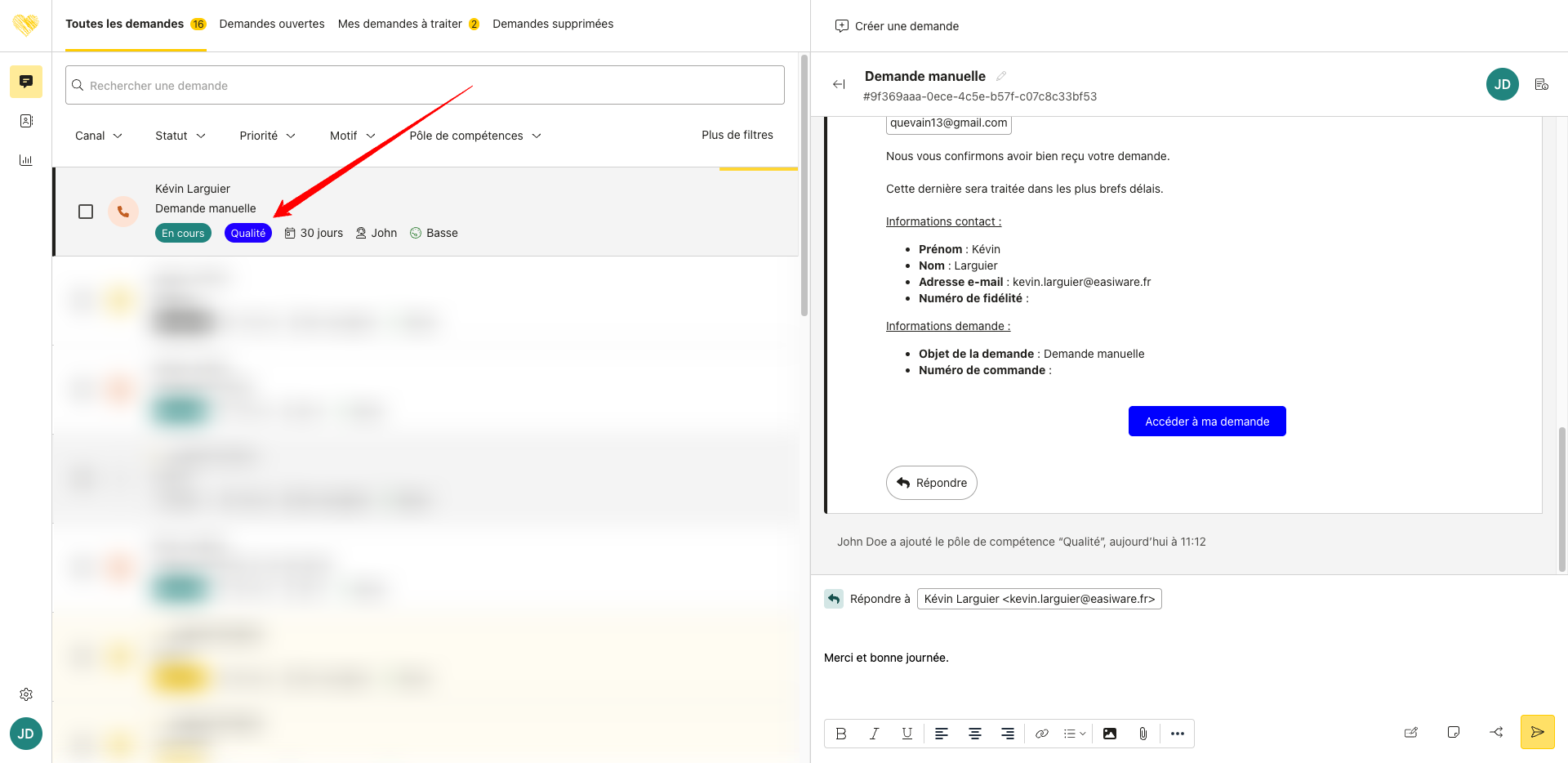Switch to Demandes ouvertes tab

(272, 24)
